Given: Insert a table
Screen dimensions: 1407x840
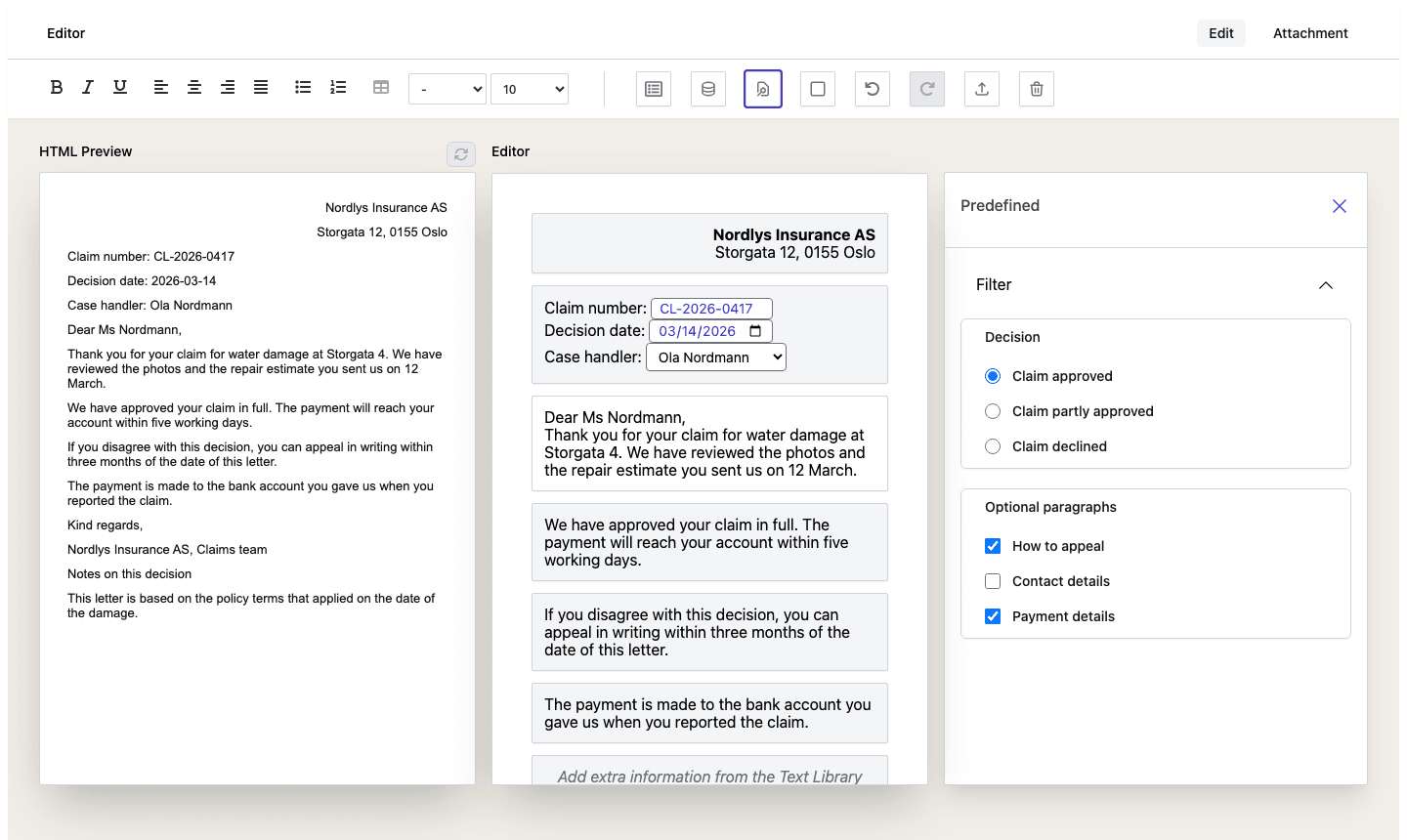Looking at the screenshot, I should (381, 87).
